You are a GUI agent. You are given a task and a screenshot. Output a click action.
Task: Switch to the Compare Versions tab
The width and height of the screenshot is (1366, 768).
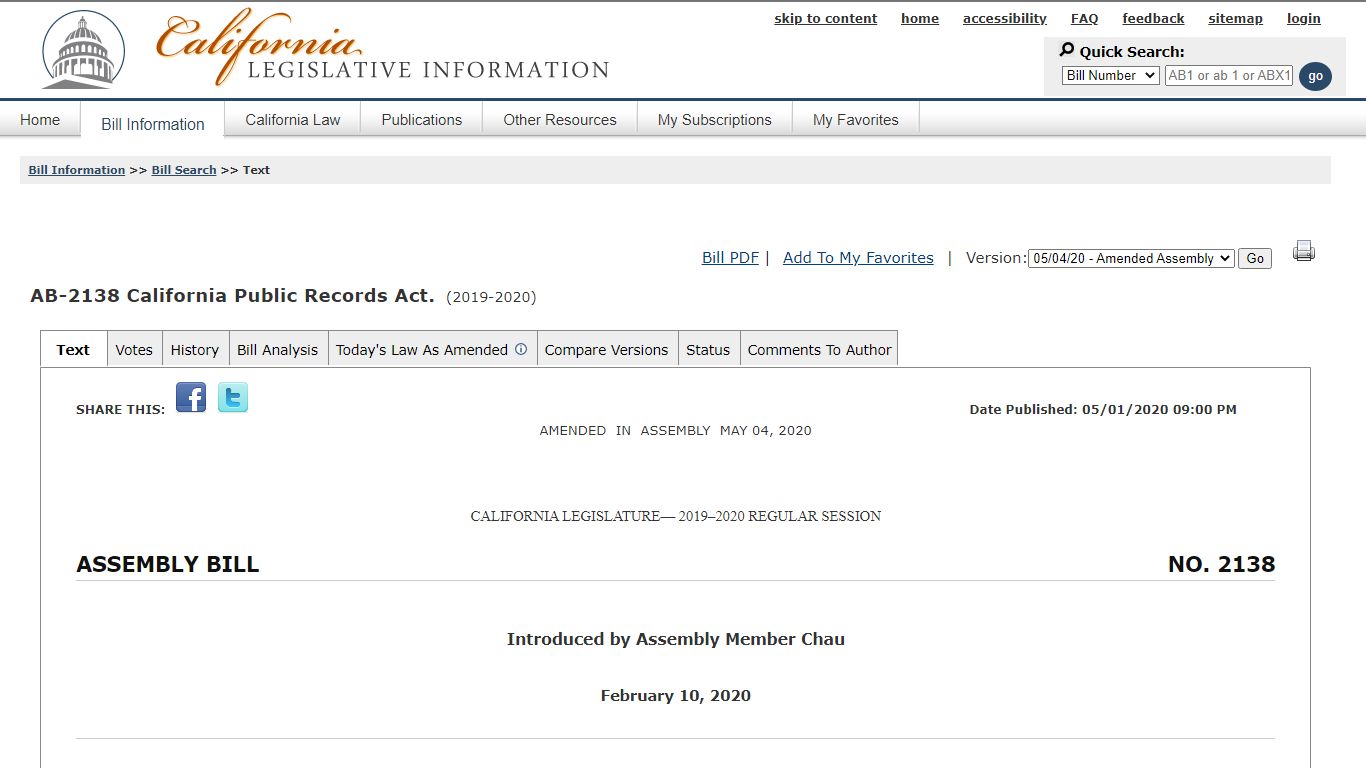pos(607,349)
